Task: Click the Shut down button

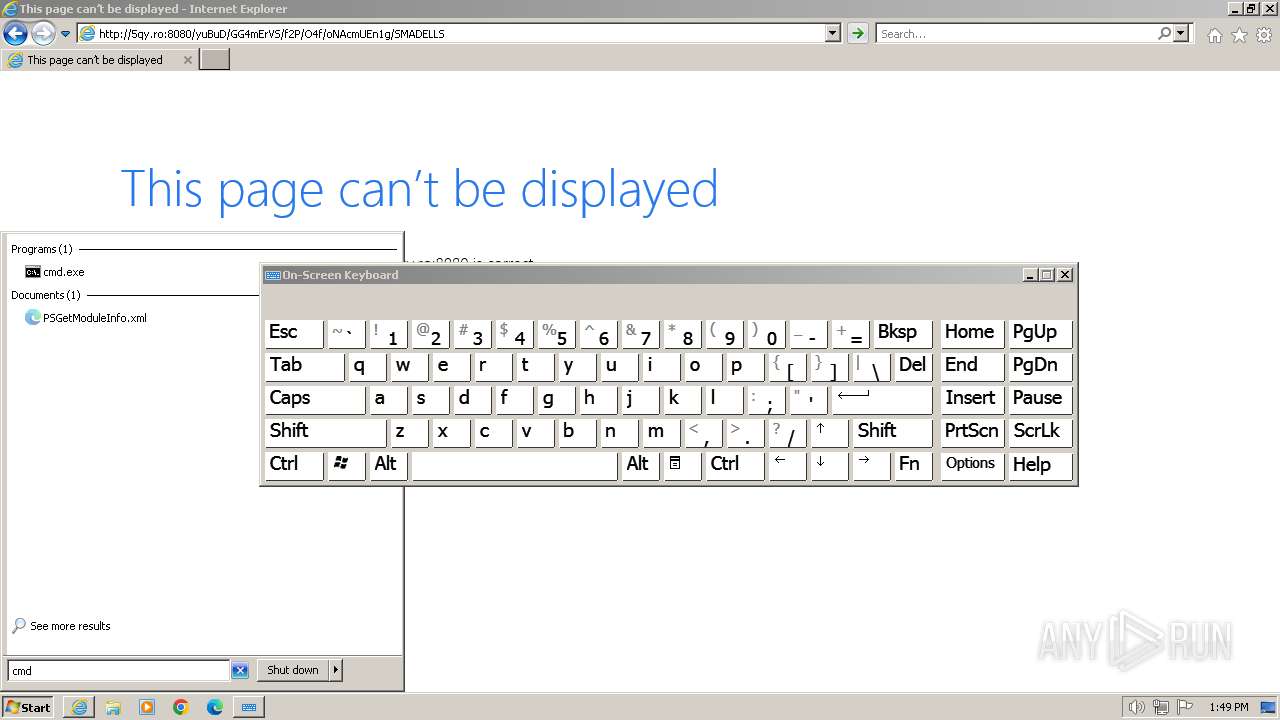Action: [x=292, y=670]
